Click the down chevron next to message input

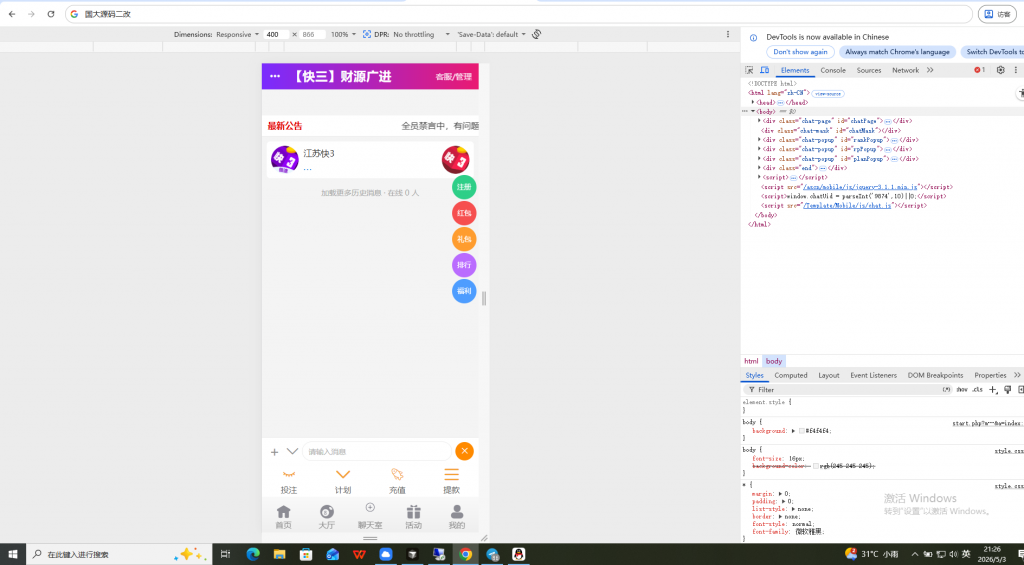click(292, 451)
